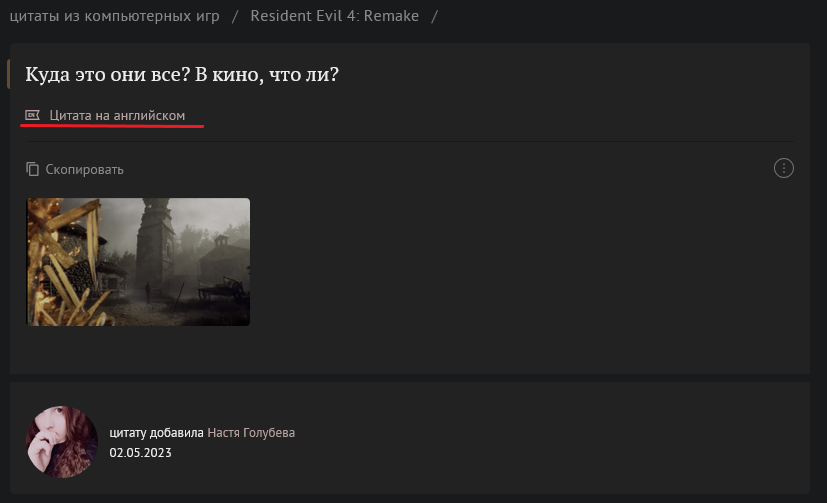
Task: Click the red underline below Цитата на английском
Action: point(112,127)
